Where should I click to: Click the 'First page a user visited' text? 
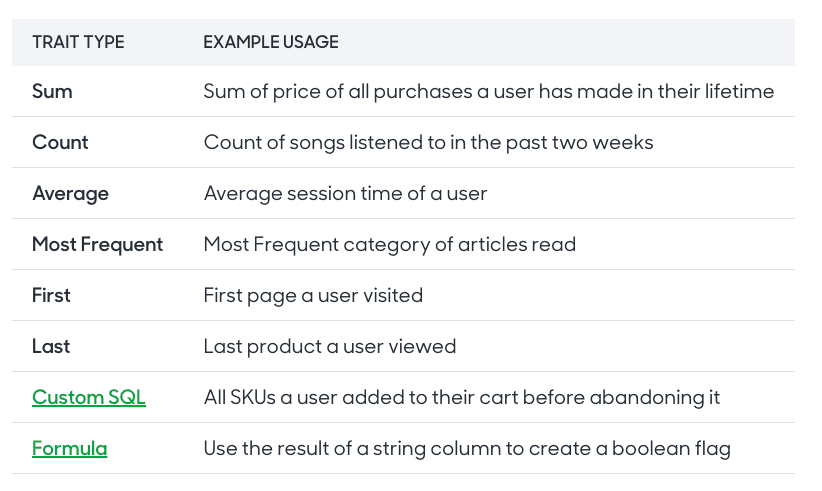(313, 295)
